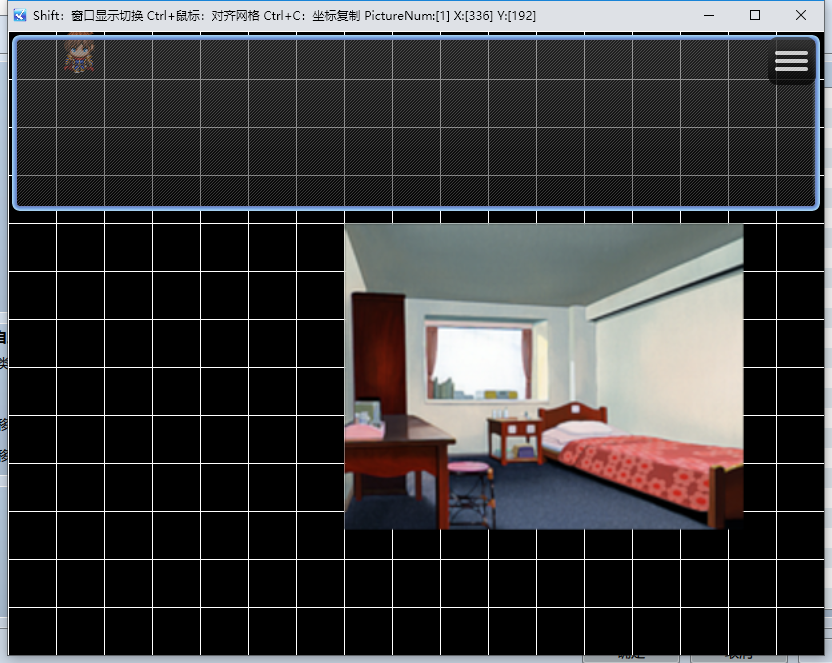The width and height of the screenshot is (832, 663).
Task: Select the character sprite in the message window
Action: click(79, 53)
